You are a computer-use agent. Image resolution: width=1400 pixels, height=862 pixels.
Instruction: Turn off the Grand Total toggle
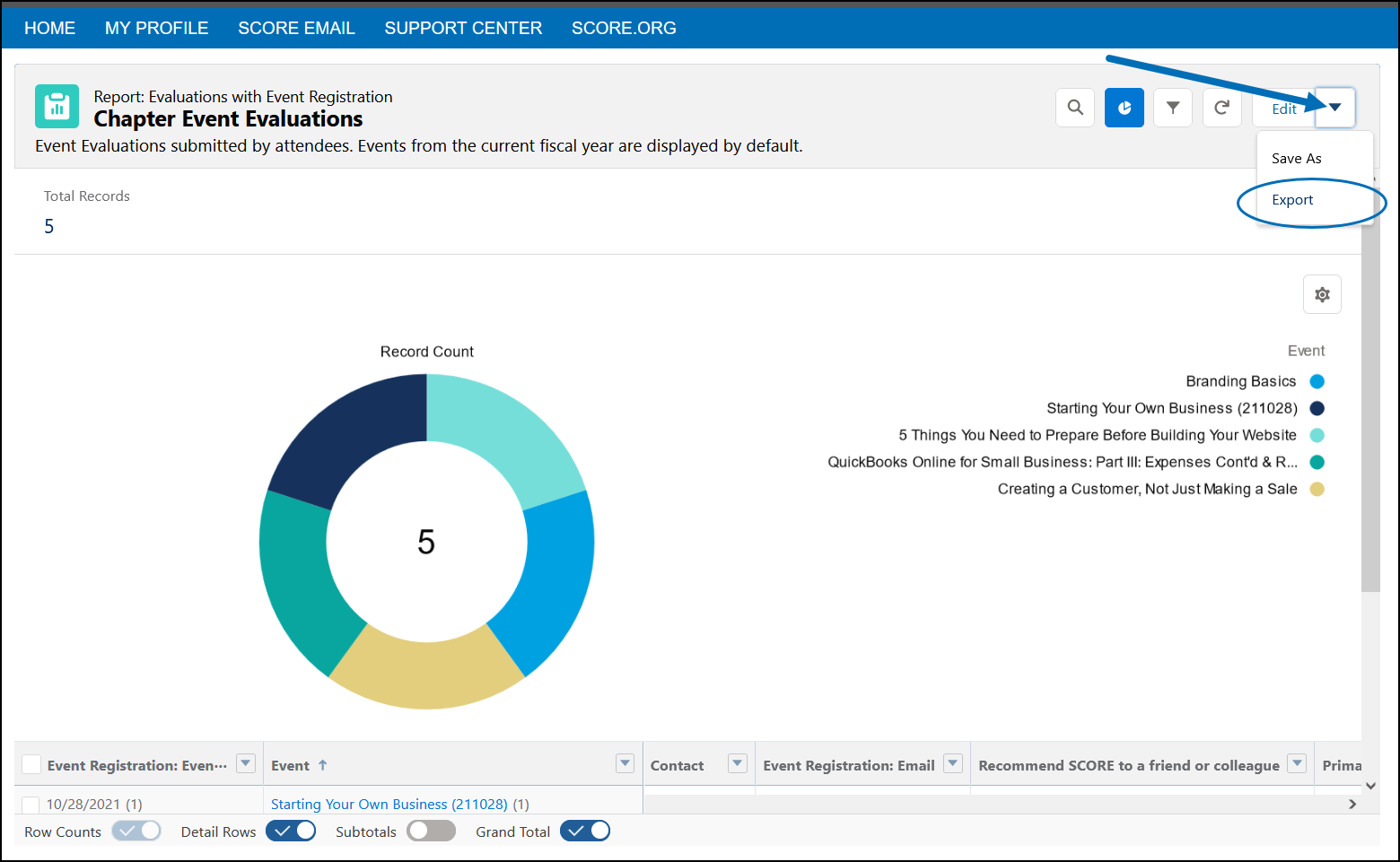585,832
